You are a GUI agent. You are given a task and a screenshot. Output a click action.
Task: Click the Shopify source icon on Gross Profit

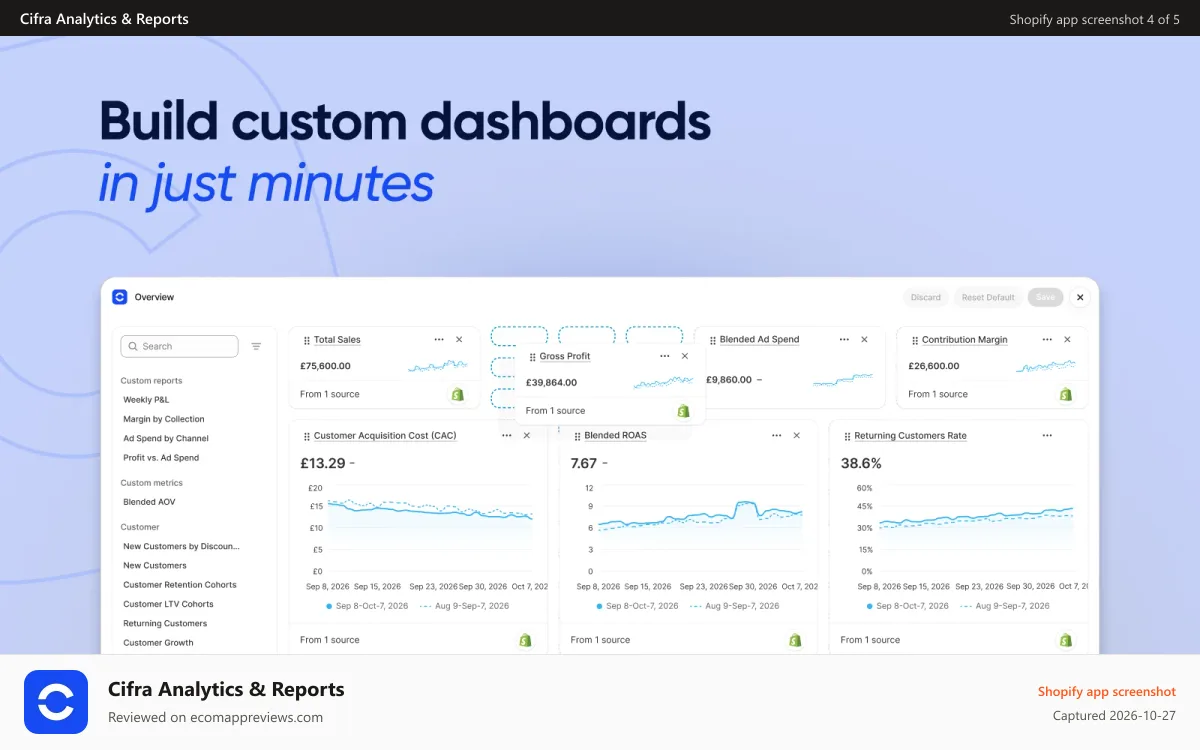(684, 411)
